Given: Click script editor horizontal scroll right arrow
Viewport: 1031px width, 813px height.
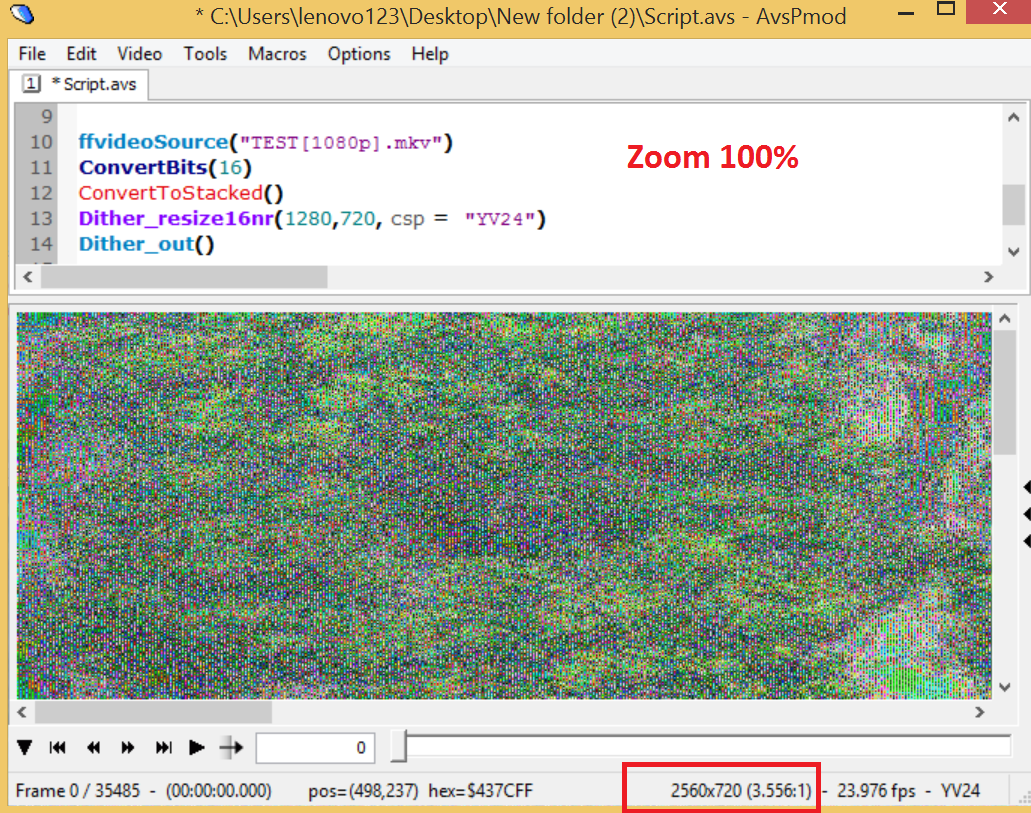Looking at the screenshot, I should pyautogui.click(x=988, y=277).
